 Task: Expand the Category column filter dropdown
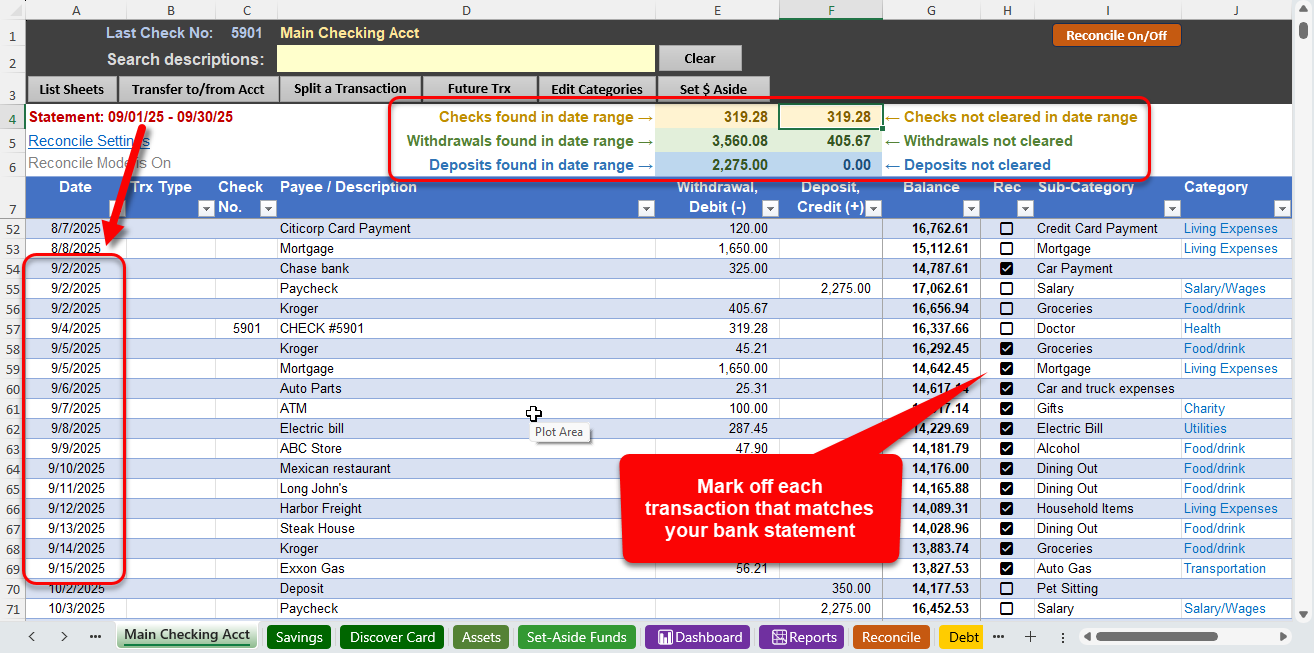pyautogui.click(x=1282, y=209)
